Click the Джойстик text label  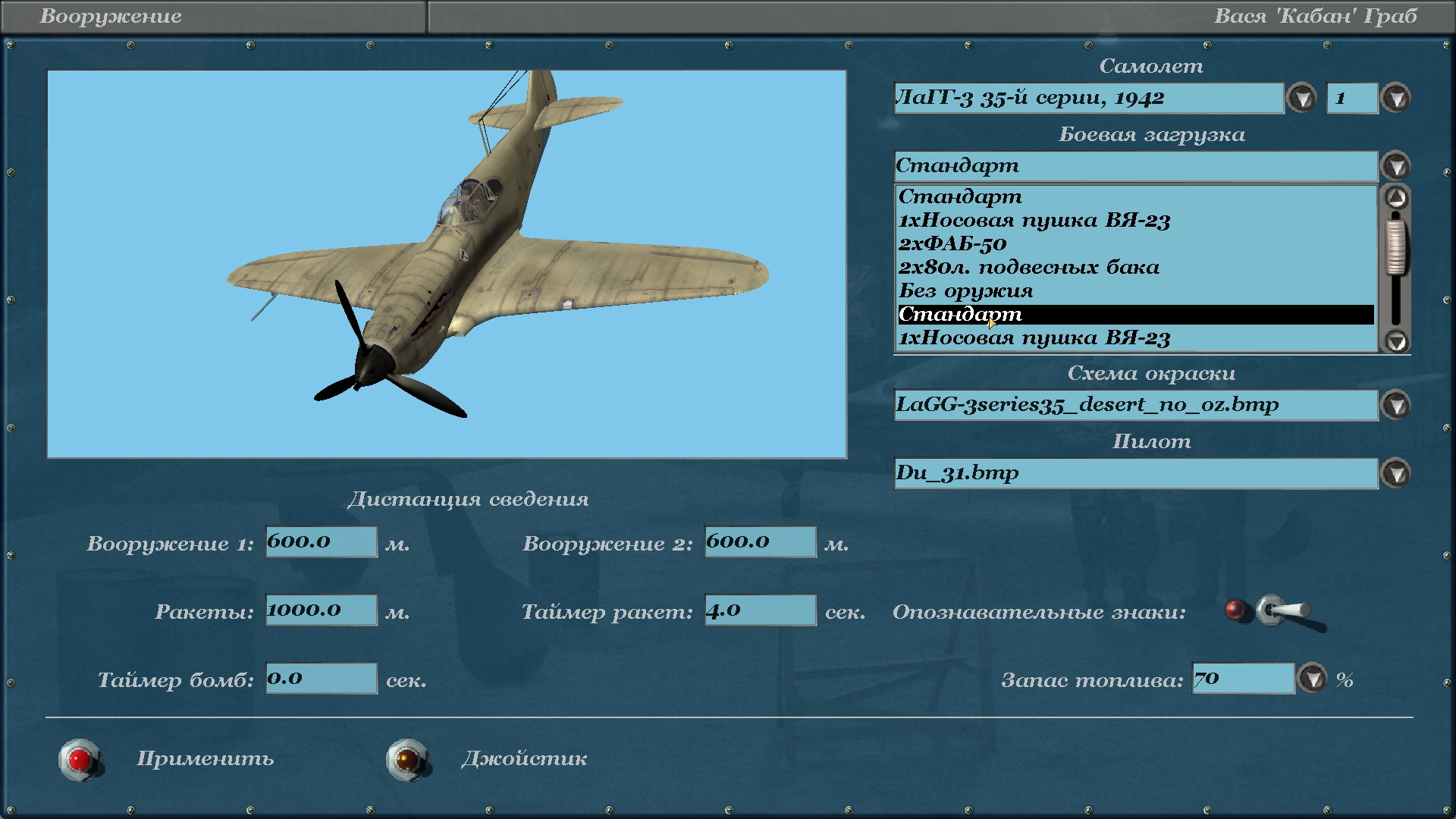(x=524, y=759)
